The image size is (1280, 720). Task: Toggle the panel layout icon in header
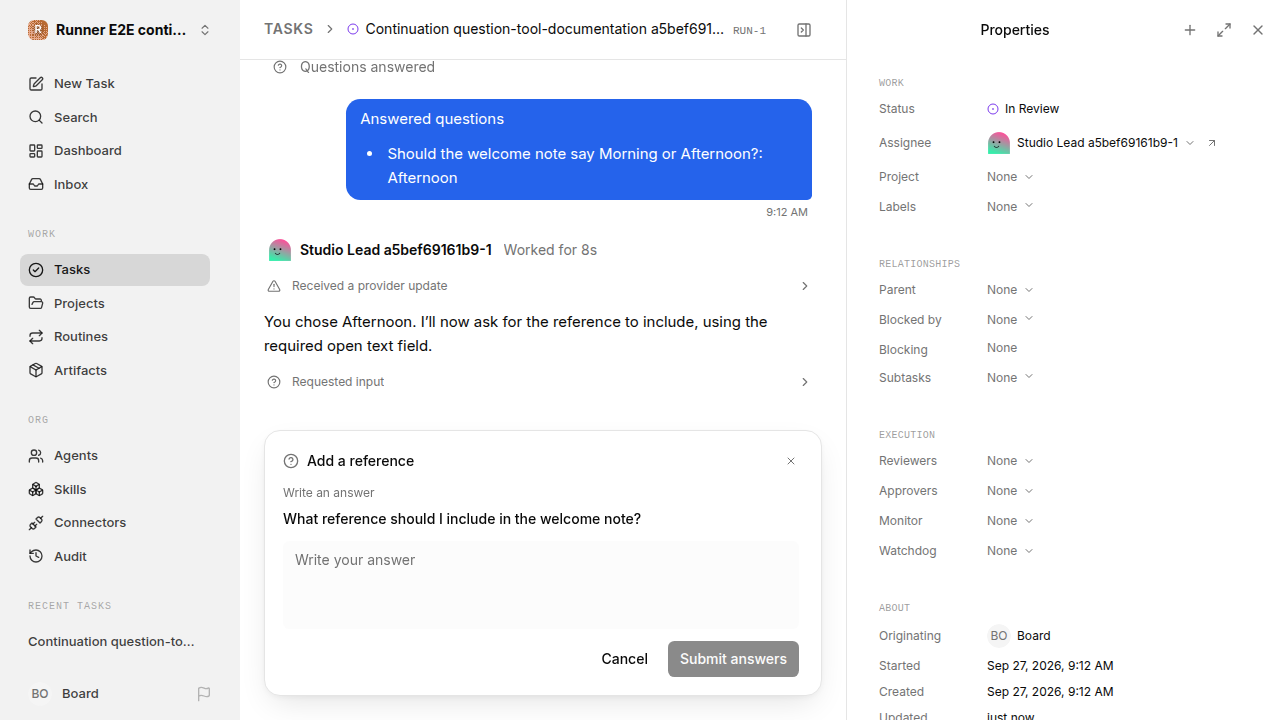[x=804, y=30]
